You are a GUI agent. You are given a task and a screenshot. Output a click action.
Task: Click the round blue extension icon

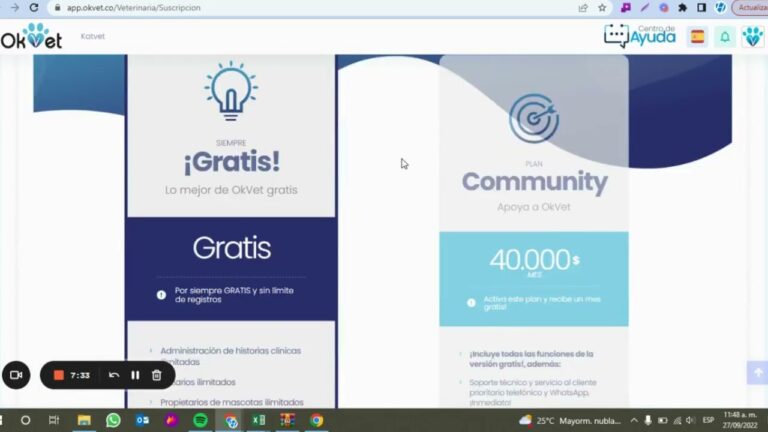(x=664, y=8)
